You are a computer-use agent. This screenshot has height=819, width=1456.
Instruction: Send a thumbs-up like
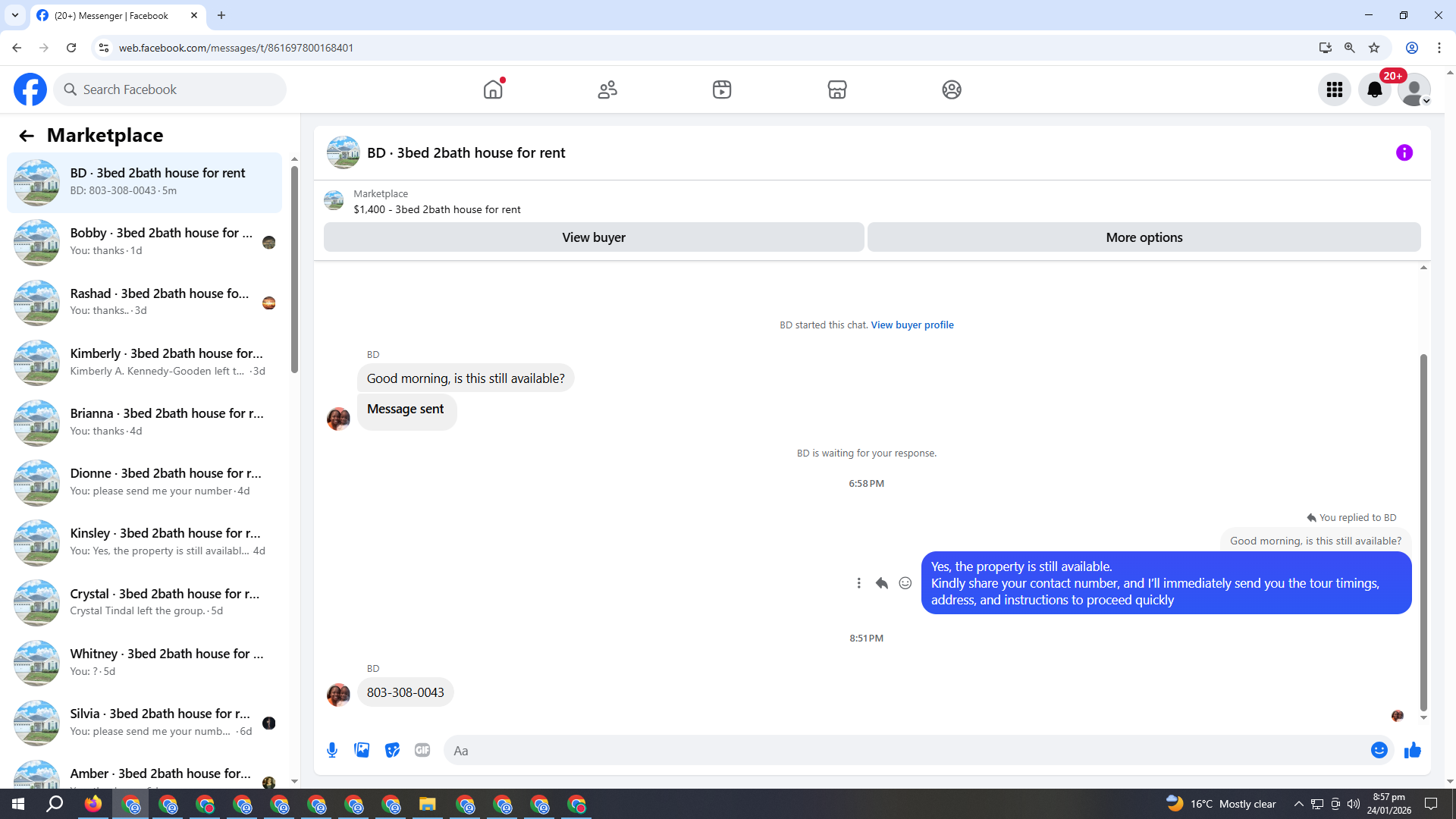1412,750
